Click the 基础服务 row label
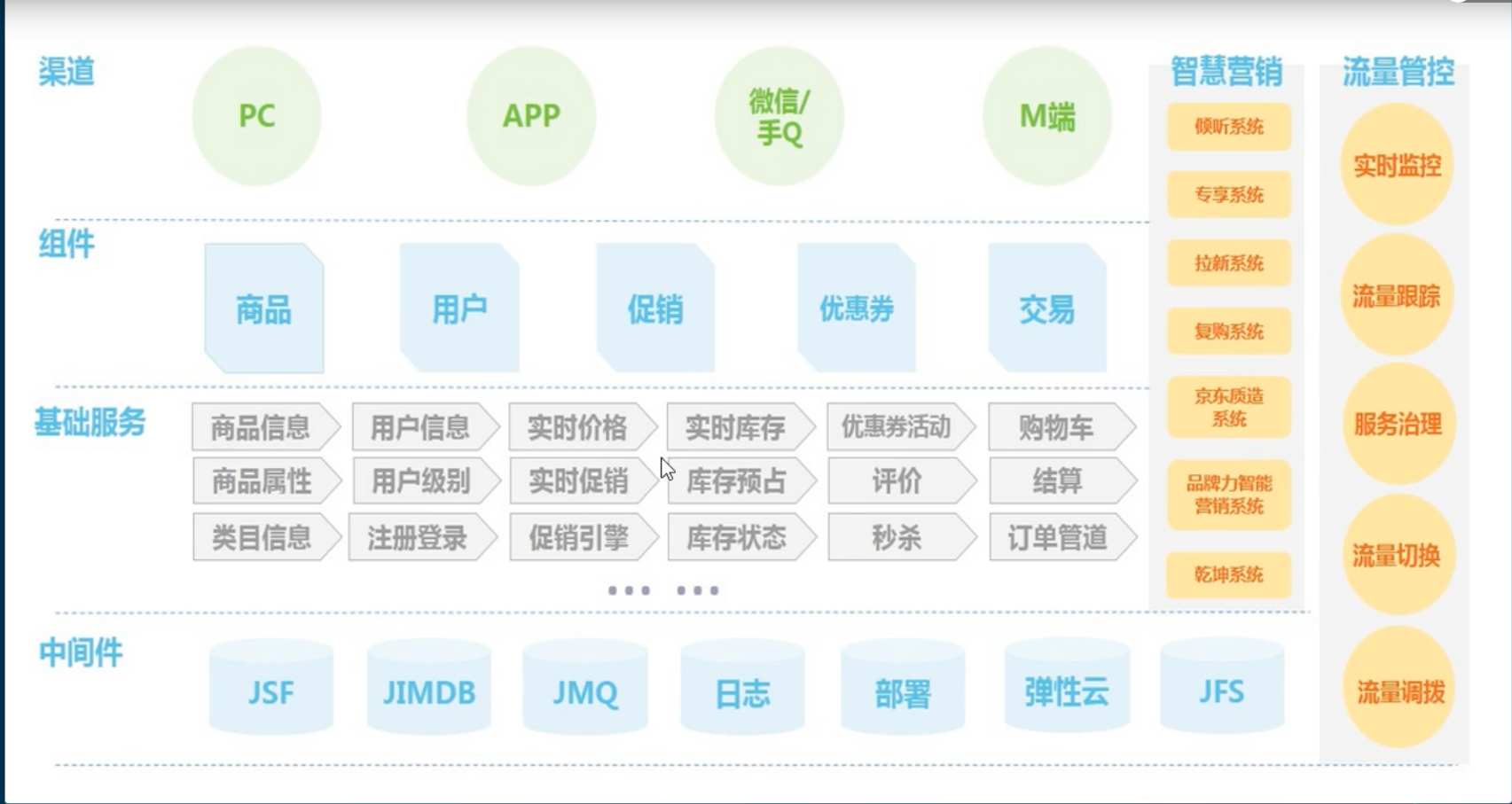The height and width of the screenshot is (804, 1512). click(x=90, y=422)
